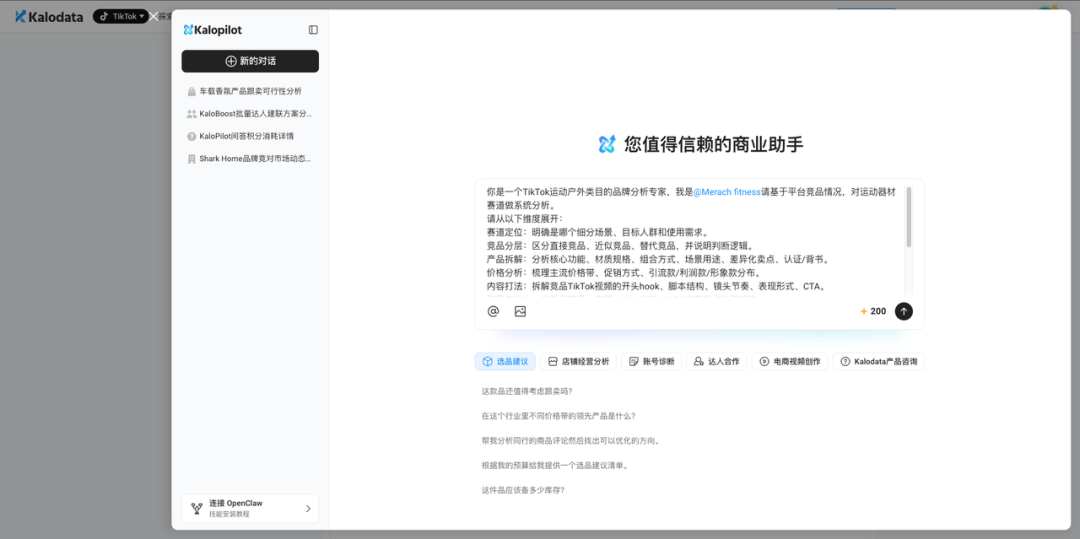Choose suggestion about 不同价格带的领先产品
Viewport: 1080px width, 539px height.
[x=559, y=416]
